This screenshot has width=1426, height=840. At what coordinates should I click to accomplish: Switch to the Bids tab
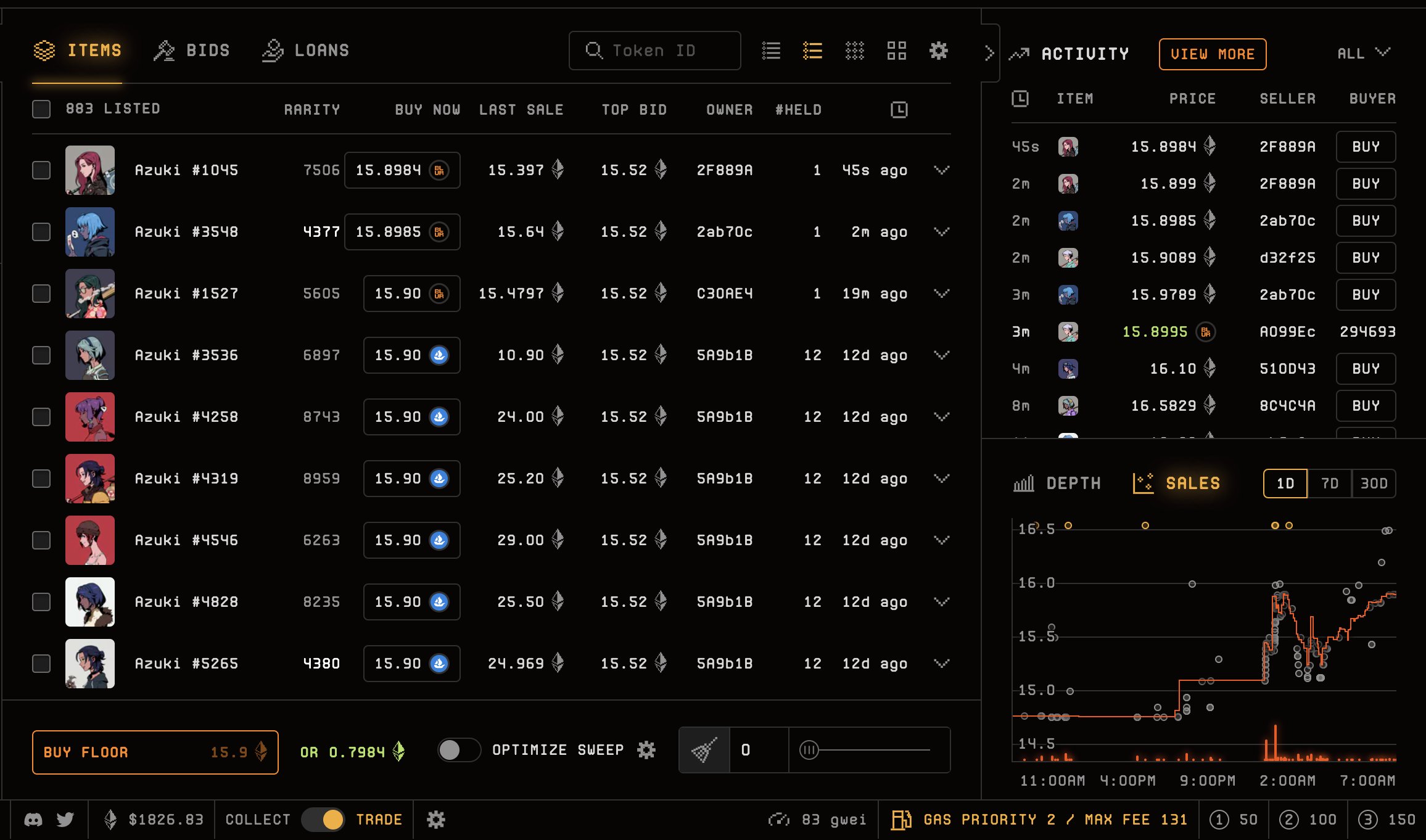[191, 51]
